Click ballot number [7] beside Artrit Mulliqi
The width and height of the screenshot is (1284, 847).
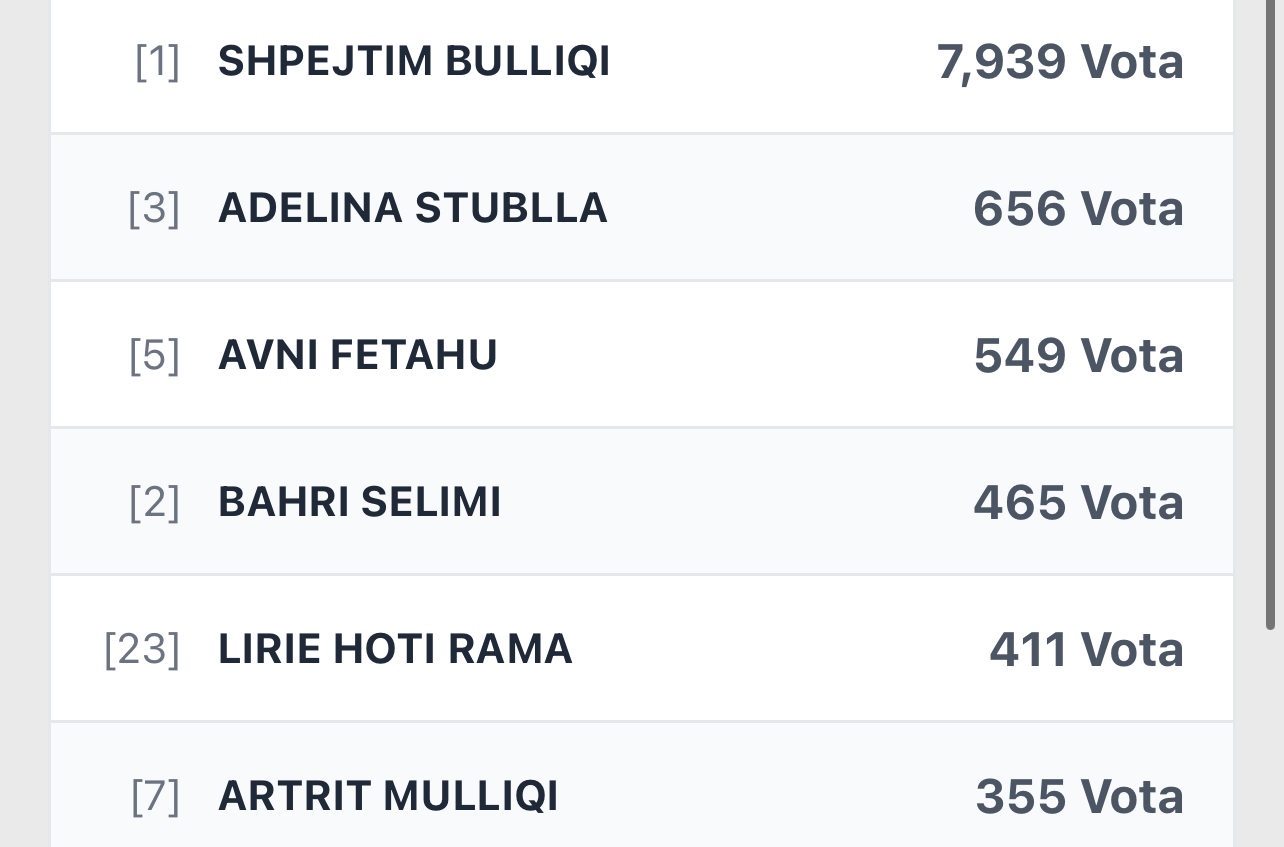tap(155, 796)
